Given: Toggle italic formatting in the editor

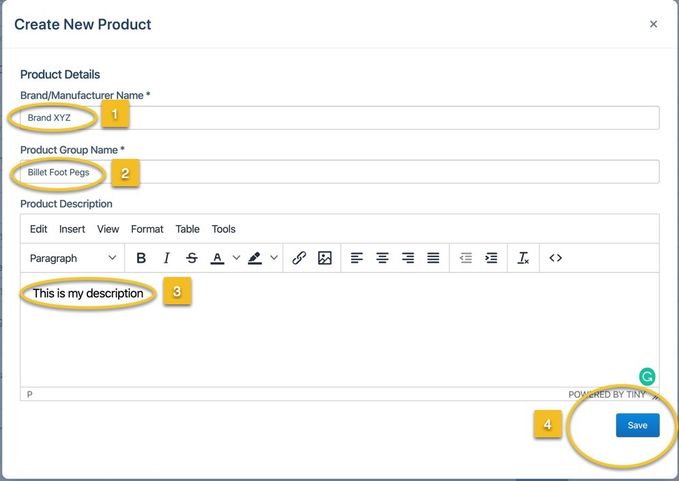Looking at the screenshot, I should pyautogui.click(x=166, y=258).
